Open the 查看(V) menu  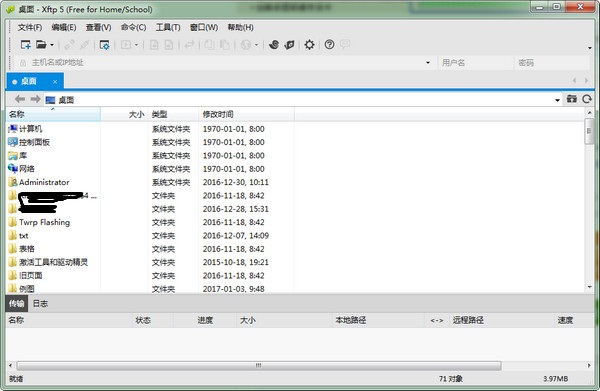(x=98, y=28)
